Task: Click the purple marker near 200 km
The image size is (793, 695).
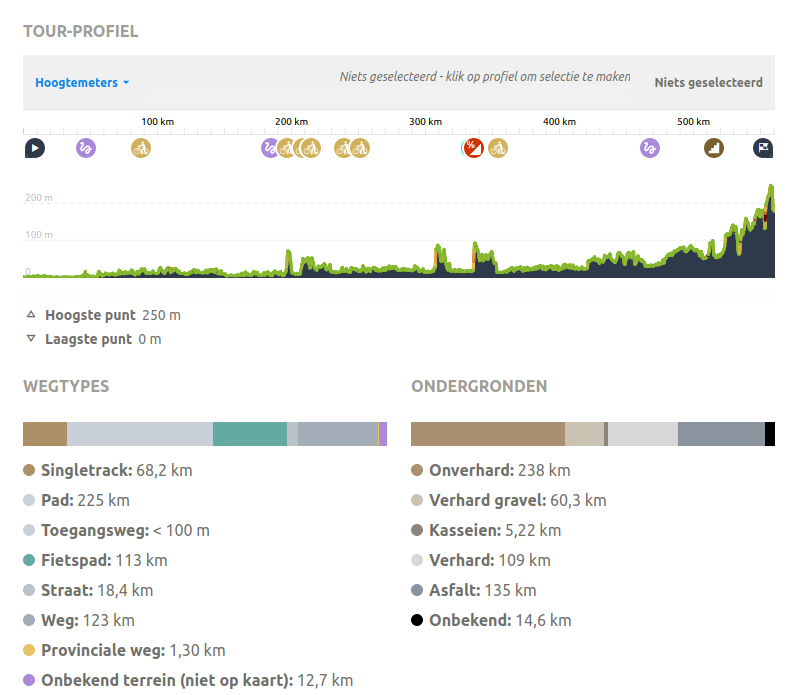Action: point(268,149)
